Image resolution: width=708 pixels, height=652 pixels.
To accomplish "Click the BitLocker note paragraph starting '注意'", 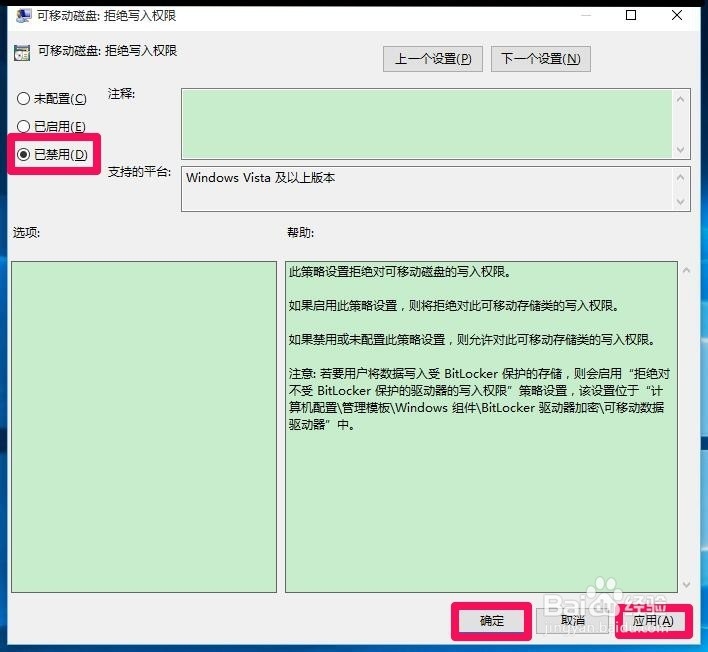I will 479,399.
